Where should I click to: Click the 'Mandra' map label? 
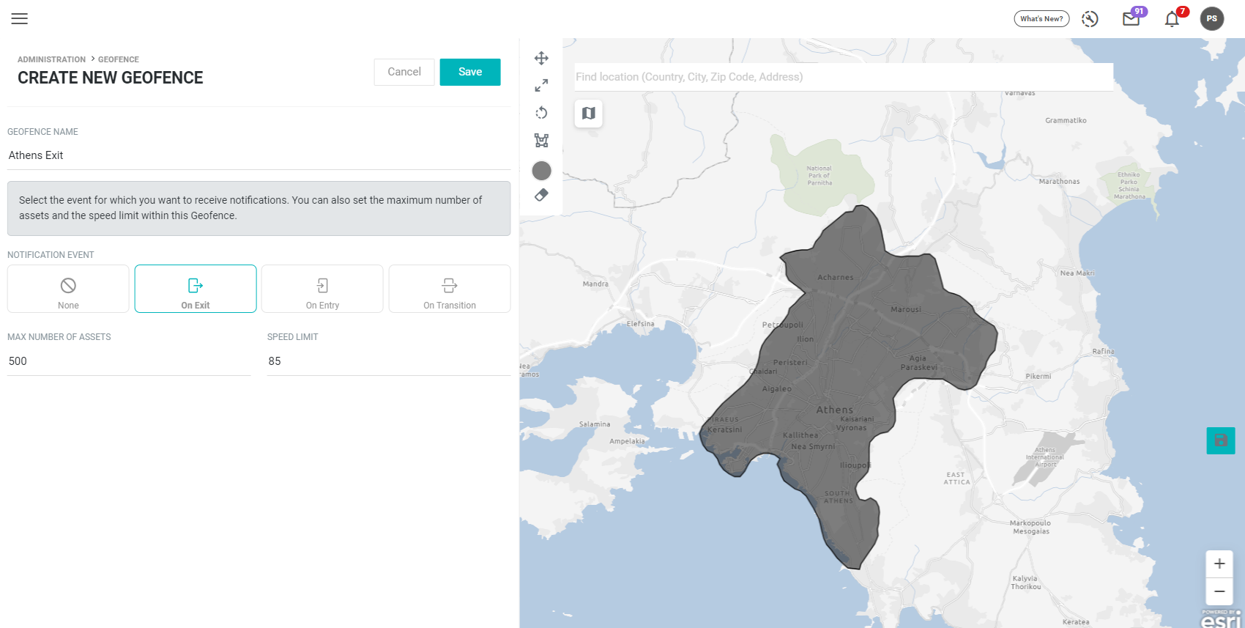click(595, 284)
